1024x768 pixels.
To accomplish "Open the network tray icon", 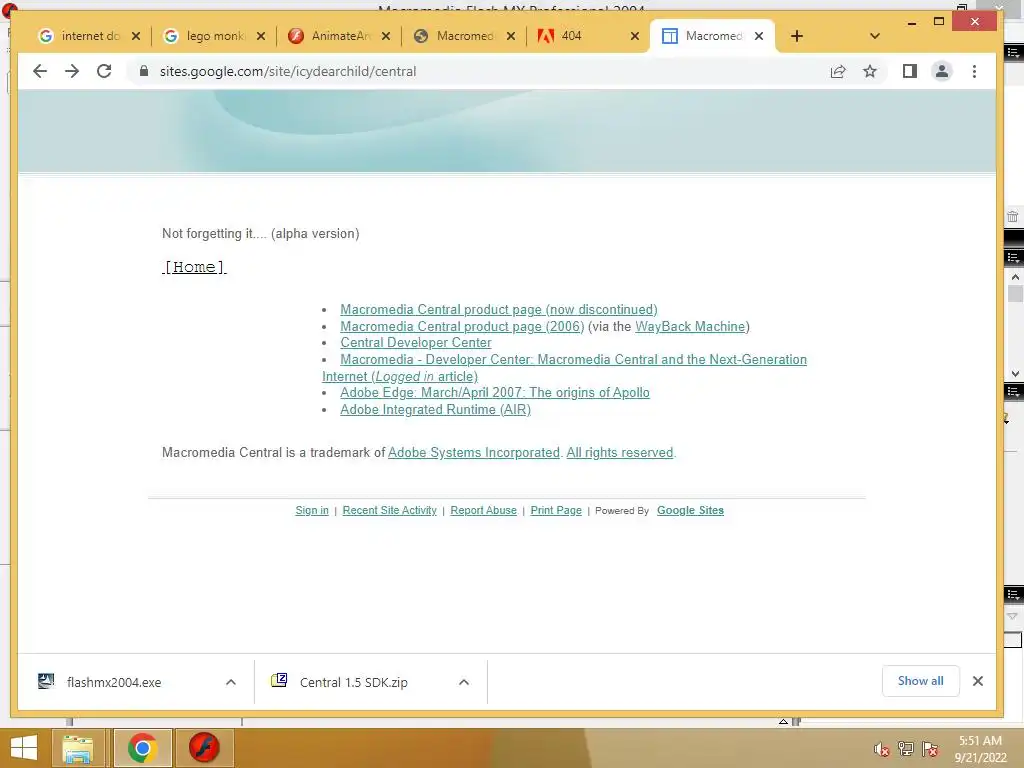I will point(906,749).
